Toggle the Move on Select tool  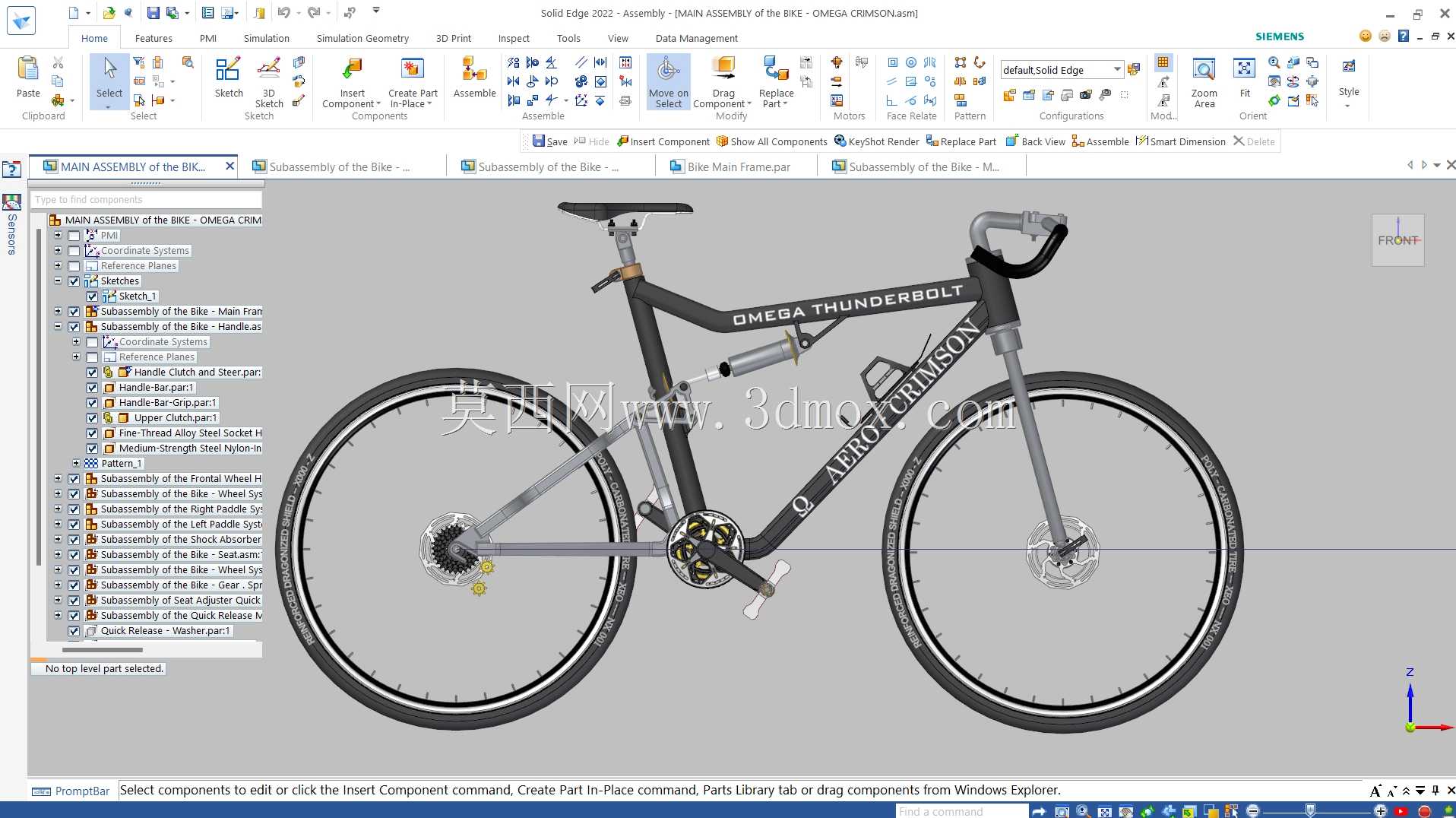pyautogui.click(x=669, y=82)
